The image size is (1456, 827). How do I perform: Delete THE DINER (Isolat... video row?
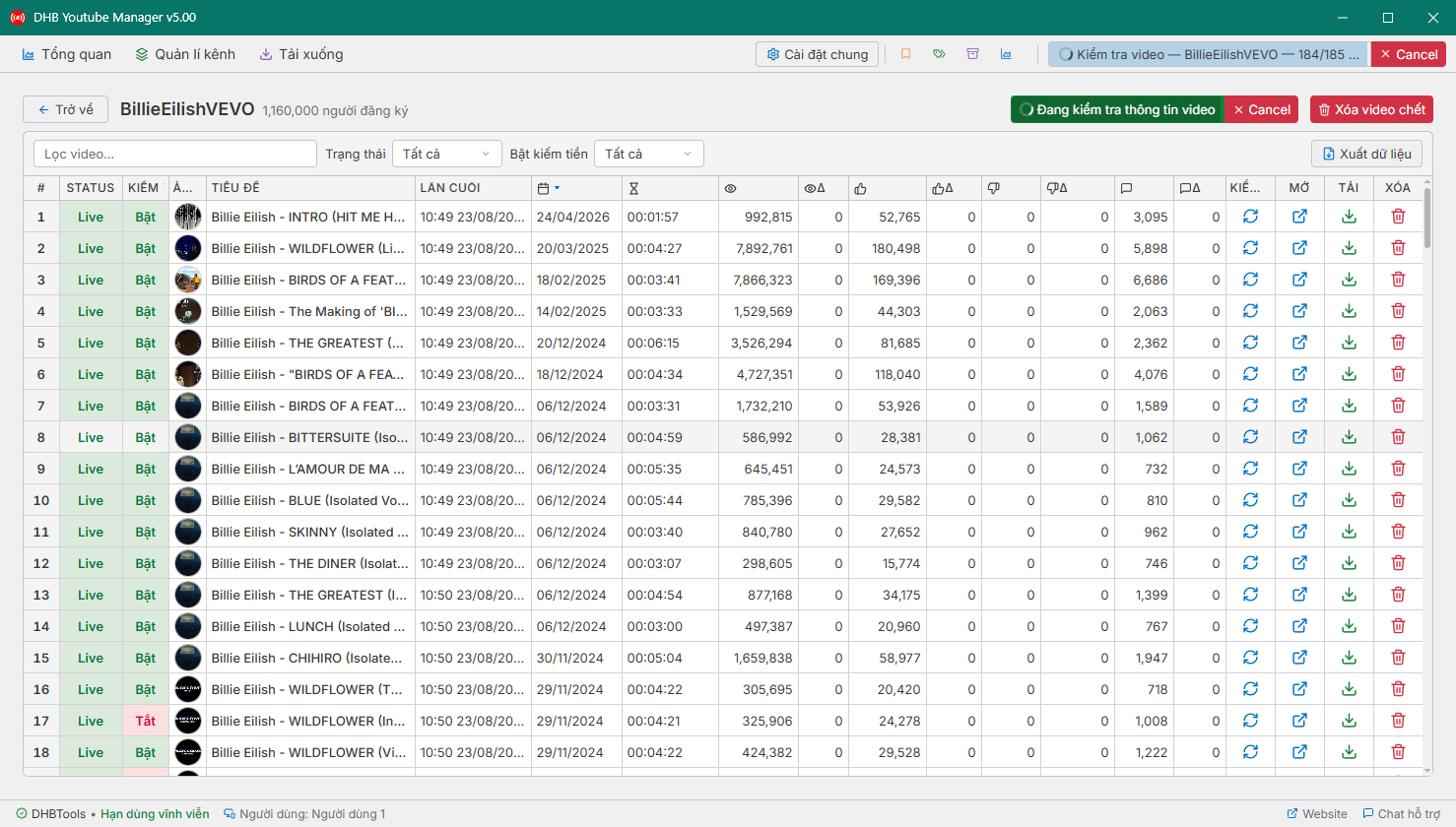[x=1398, y=563]
